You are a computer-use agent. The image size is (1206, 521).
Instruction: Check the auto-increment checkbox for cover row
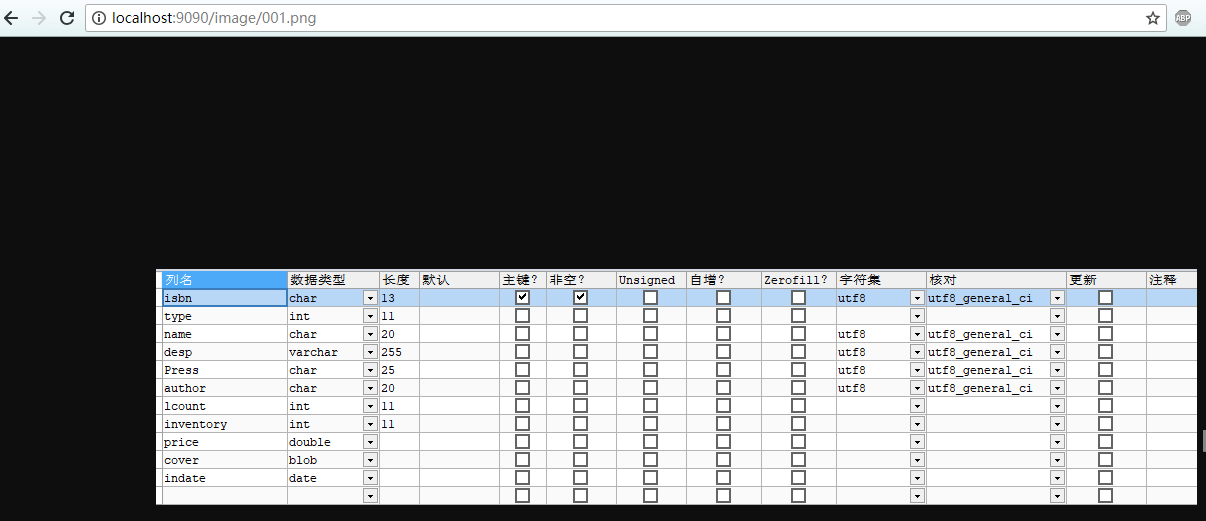click(723, 460)
